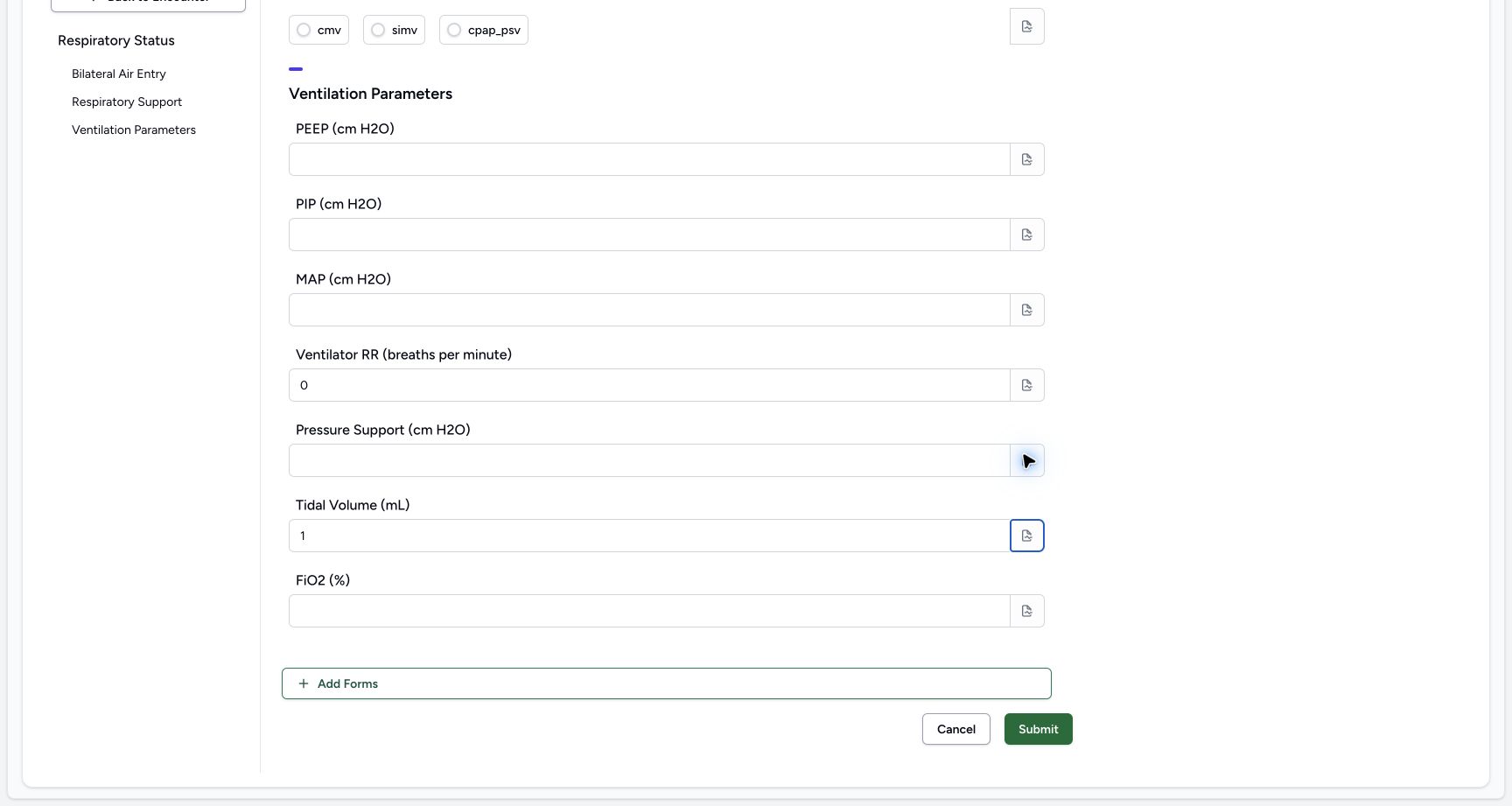The image size is (1512, 806).
Task: Focus the Pressure Support input field
Action: click(x=649, y=460)
